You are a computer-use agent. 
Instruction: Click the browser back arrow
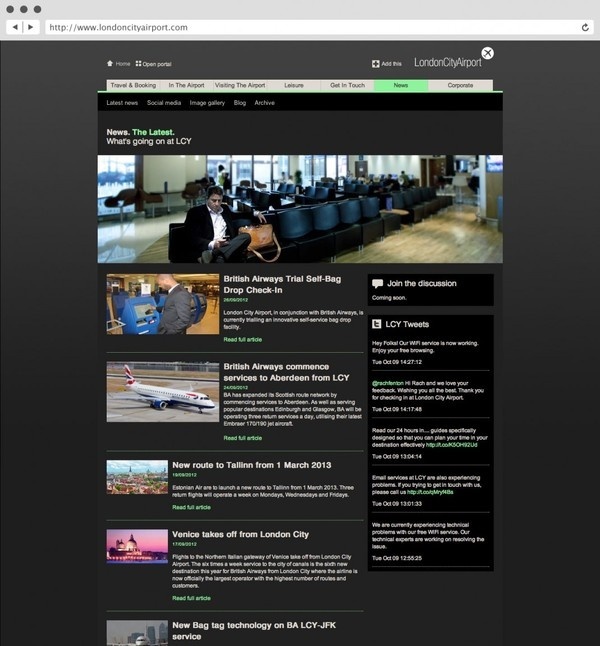tap(15, 27)
